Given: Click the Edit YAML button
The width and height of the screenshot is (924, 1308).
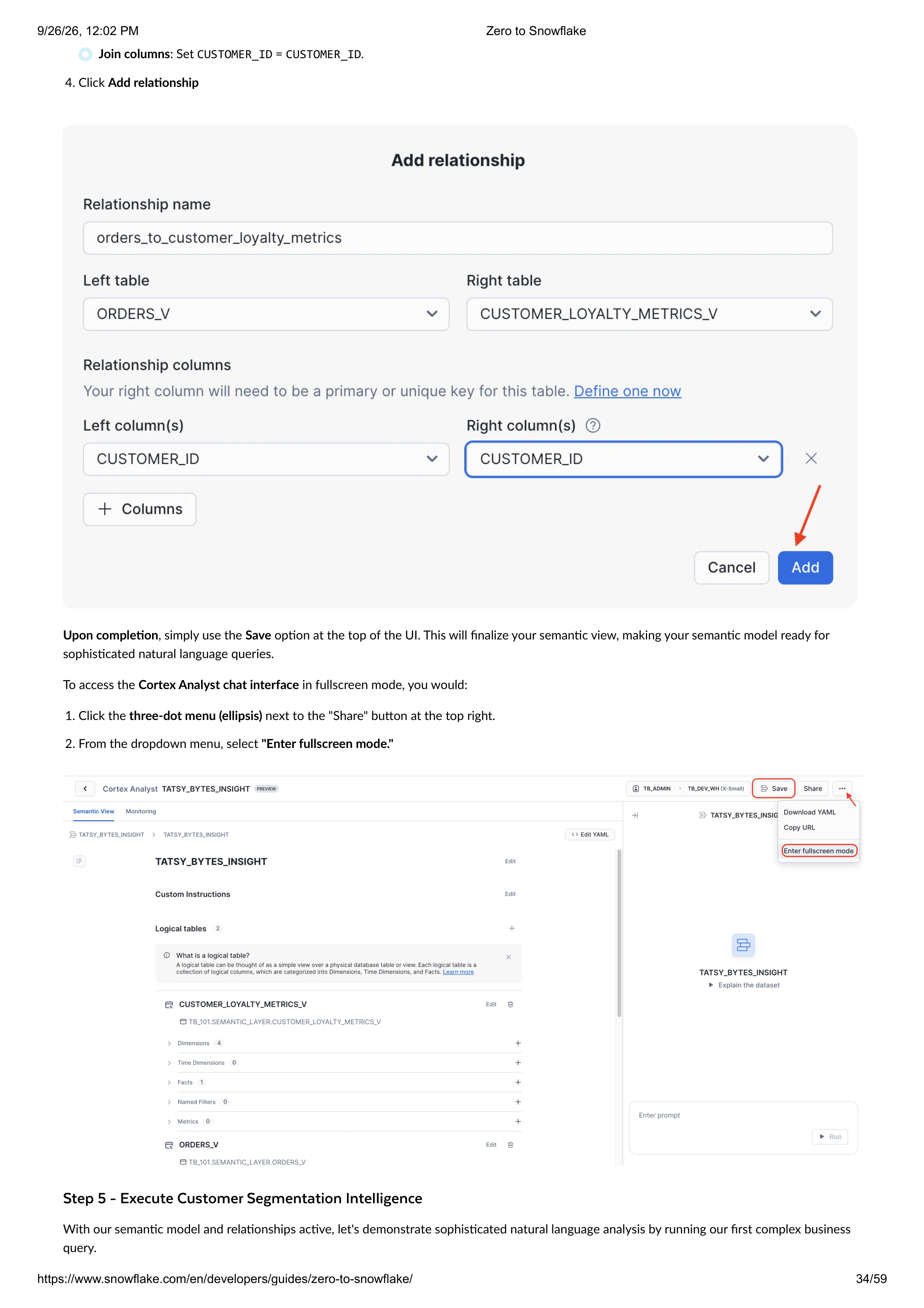Looking at the screenshot, I should tap(590, 834).
